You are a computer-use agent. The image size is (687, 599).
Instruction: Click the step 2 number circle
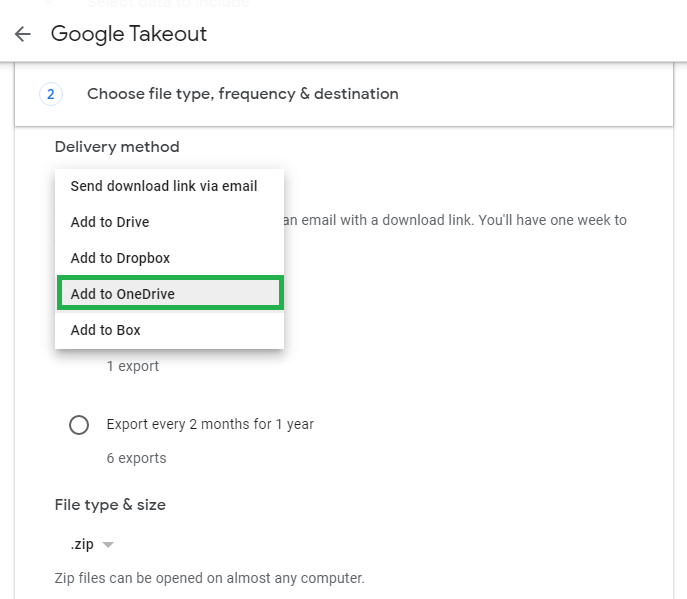51,94
